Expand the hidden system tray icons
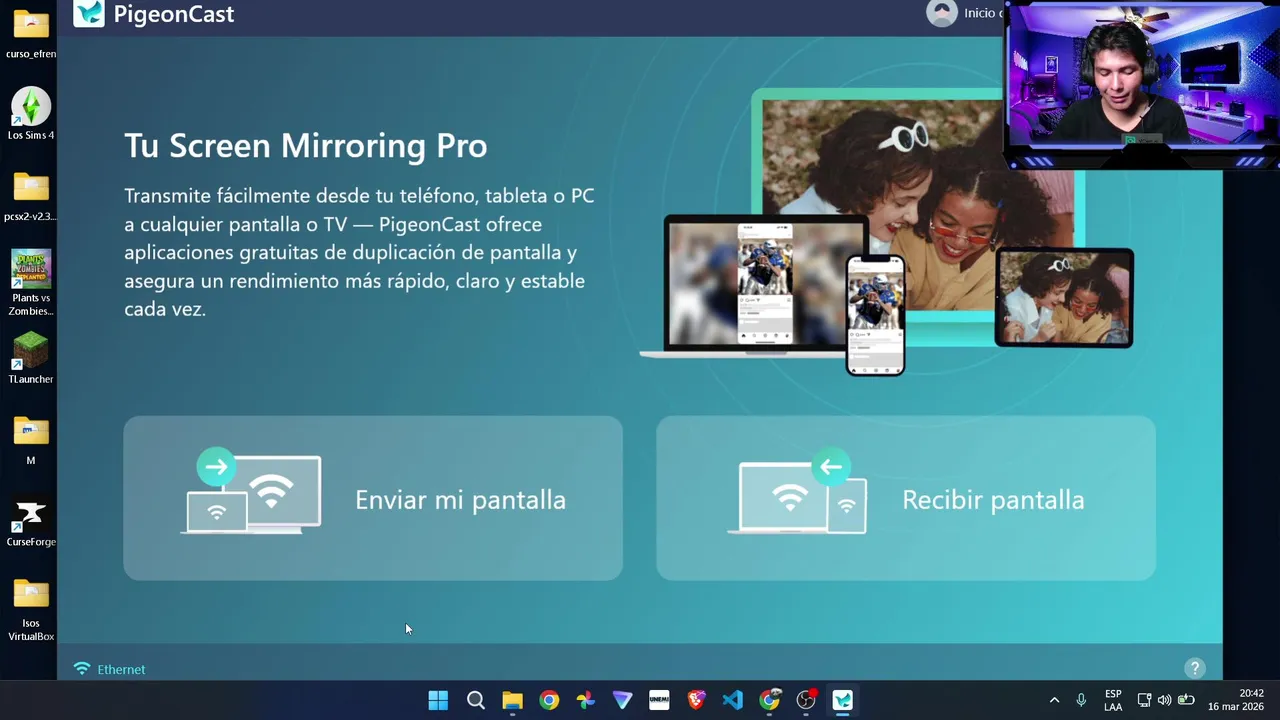The image size is (1280, 720). point(1054,700)
